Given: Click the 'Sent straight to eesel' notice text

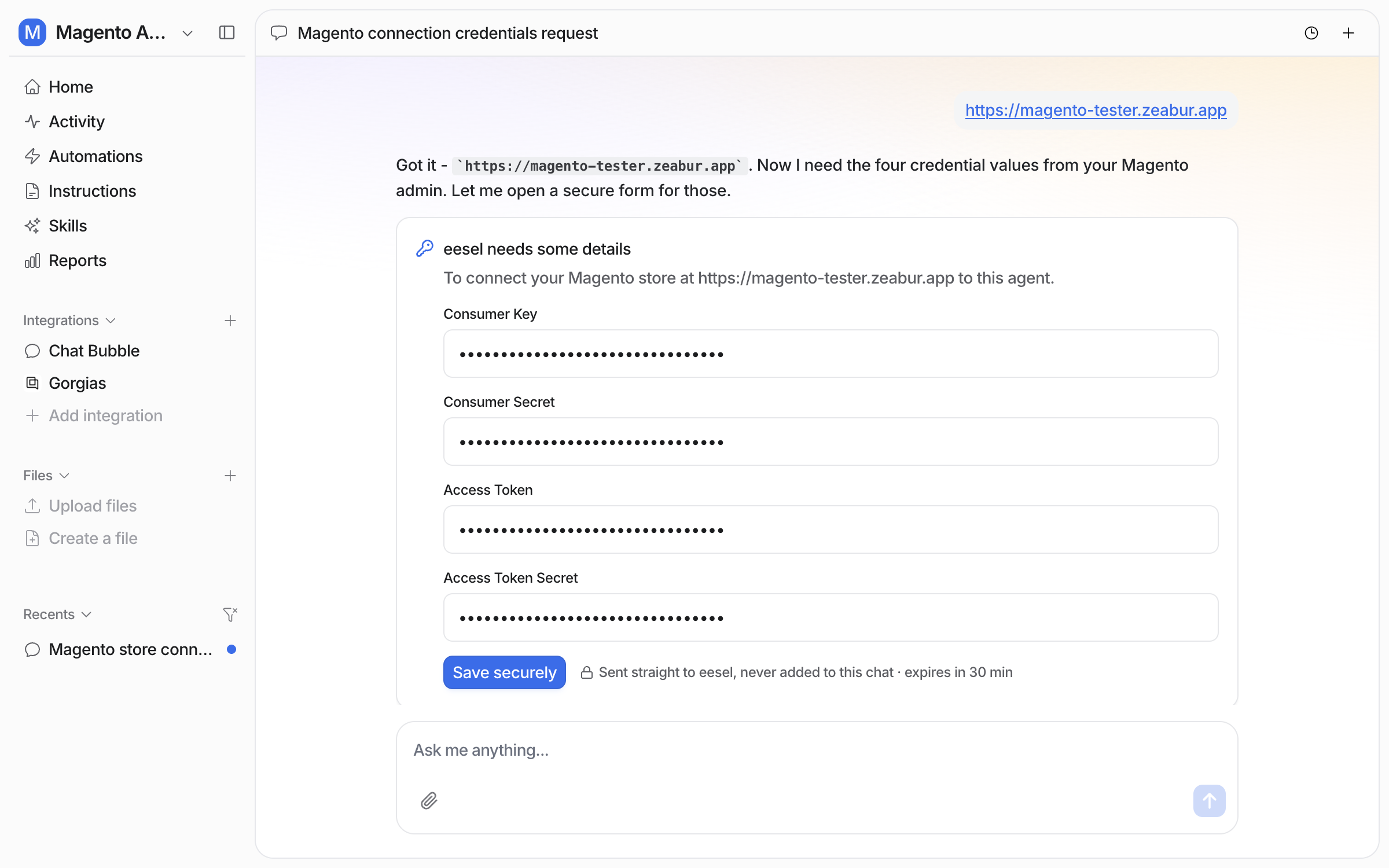Looking at the screenshot, I should (806, 672).
